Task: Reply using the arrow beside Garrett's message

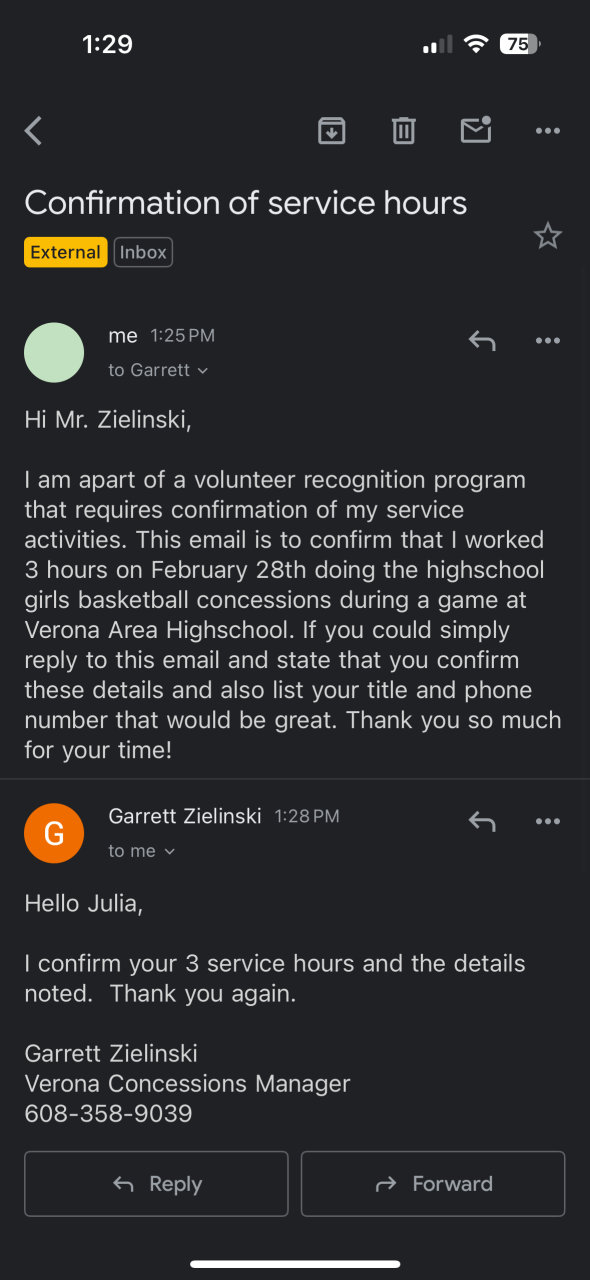Action: [482, 822]
